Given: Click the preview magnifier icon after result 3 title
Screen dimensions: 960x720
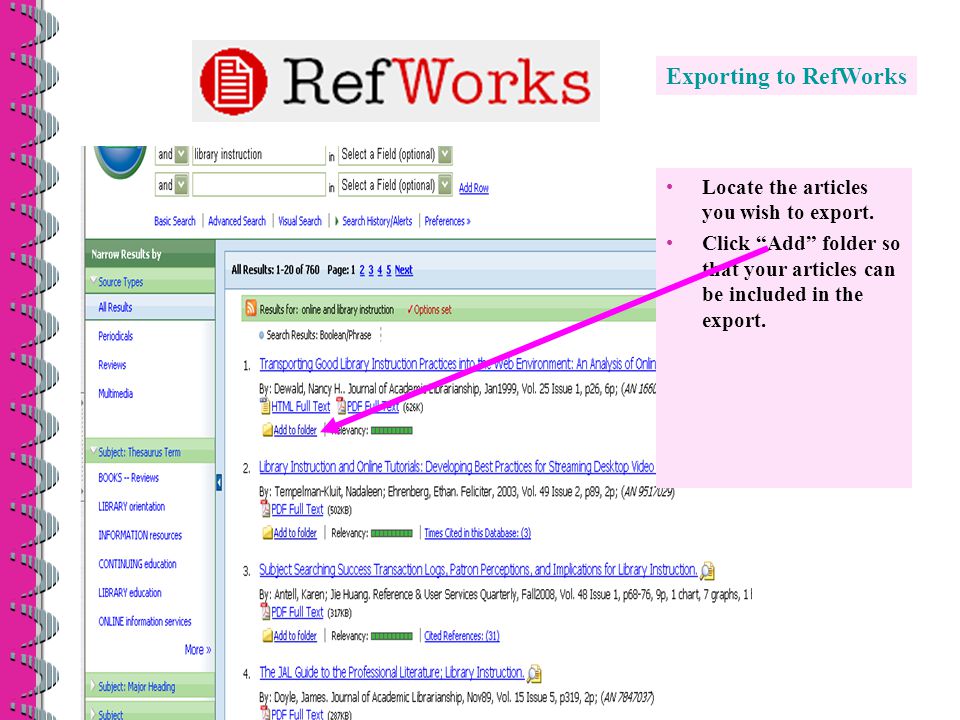Looking at the screenshot, I should (707, 571).
